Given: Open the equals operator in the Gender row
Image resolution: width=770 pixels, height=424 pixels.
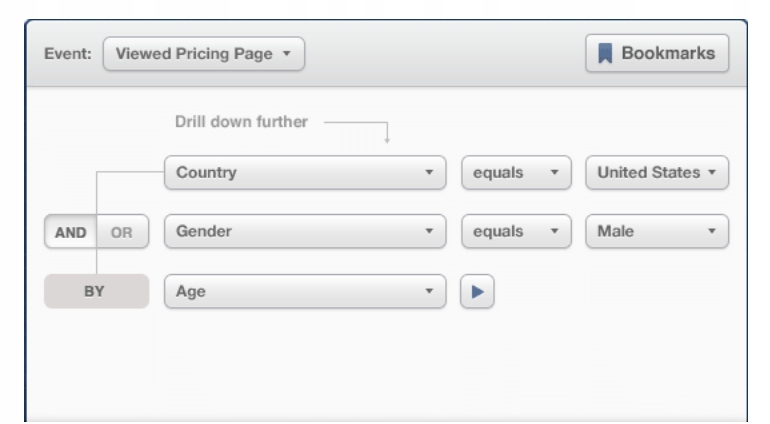Looking at the screenshot, I should point(515,232).
